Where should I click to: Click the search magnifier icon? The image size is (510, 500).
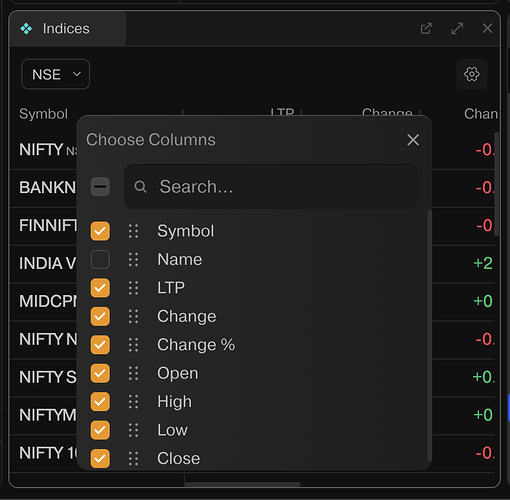(140, 187)
